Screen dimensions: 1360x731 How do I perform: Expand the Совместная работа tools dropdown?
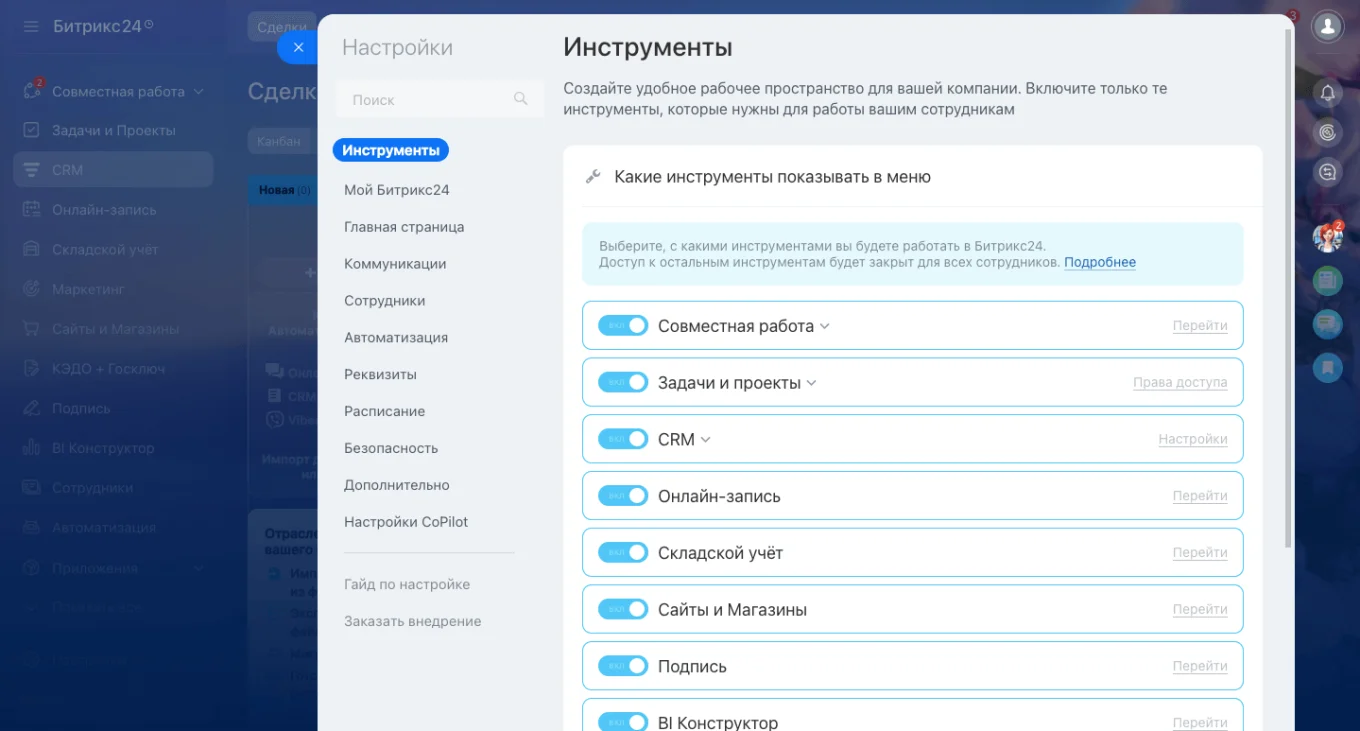[826, 325]
